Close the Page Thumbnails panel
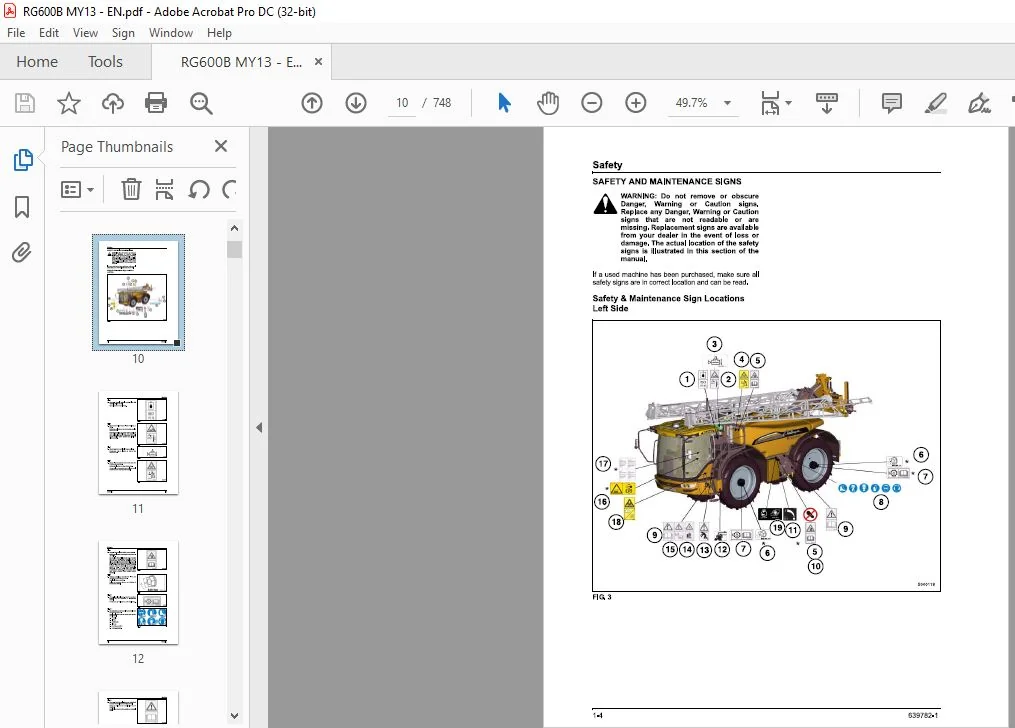 pos(221,146)
